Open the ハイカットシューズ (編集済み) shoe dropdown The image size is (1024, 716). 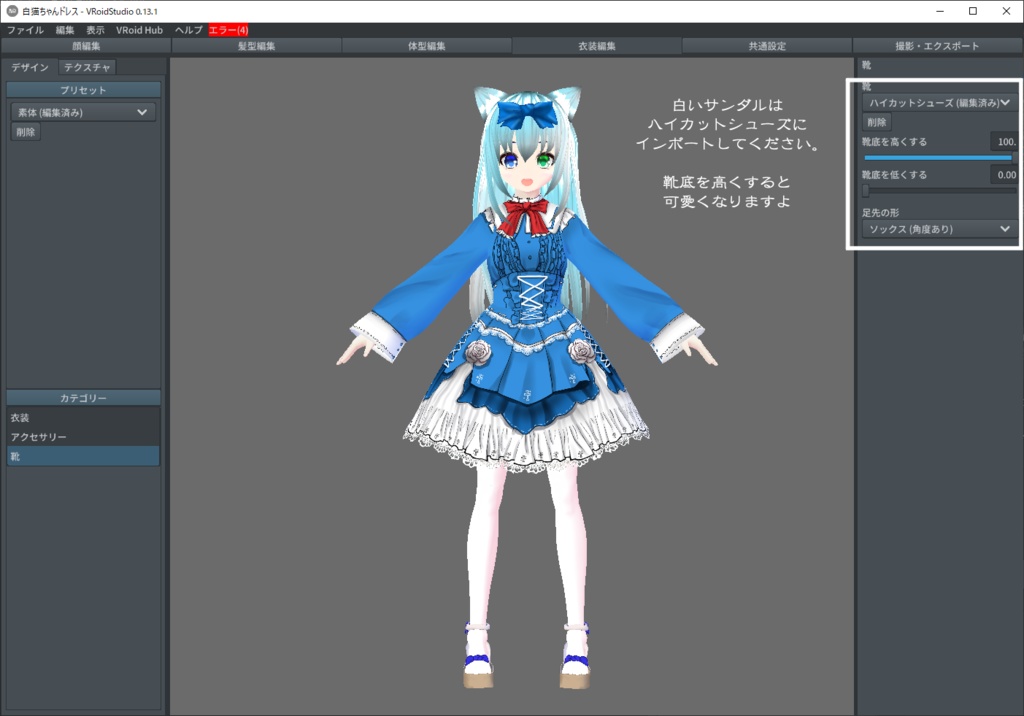(937, 101)
